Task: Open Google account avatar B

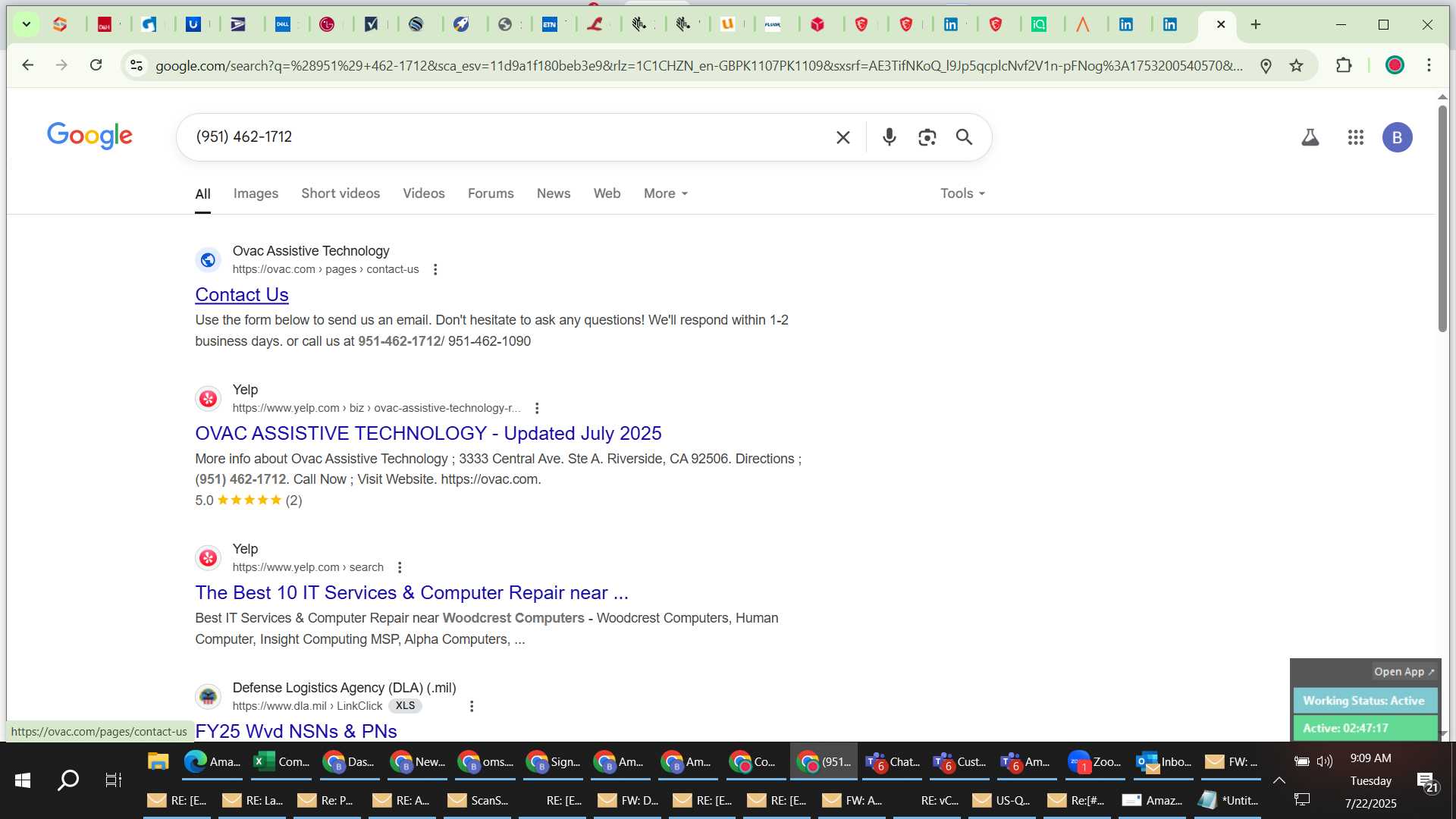Action: [1397, 137]
